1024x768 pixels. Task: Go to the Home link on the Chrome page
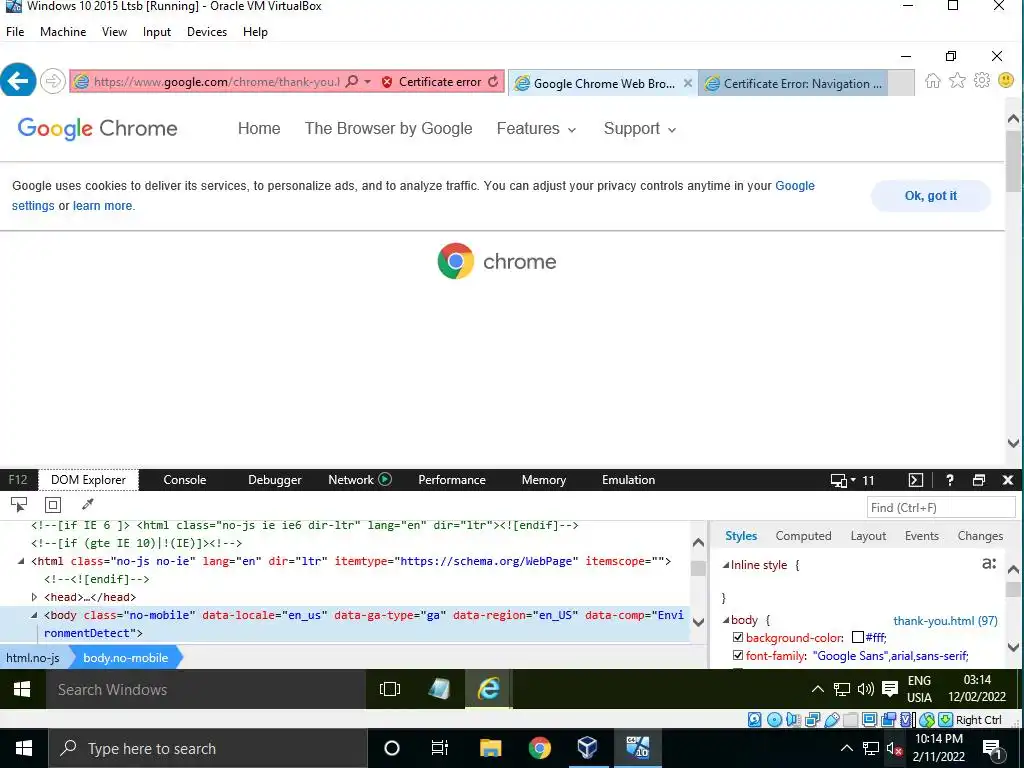259,129
